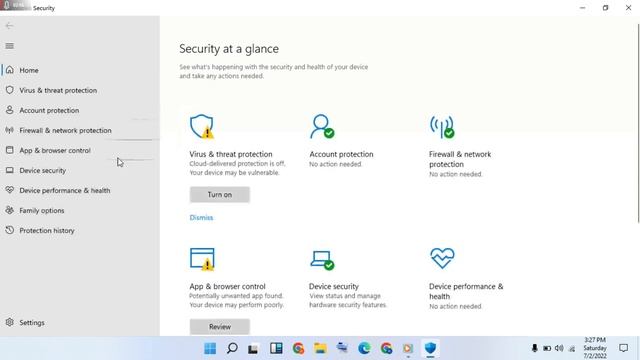
Task: Dismiss the virus protection warning
Action: click(201, 218)
